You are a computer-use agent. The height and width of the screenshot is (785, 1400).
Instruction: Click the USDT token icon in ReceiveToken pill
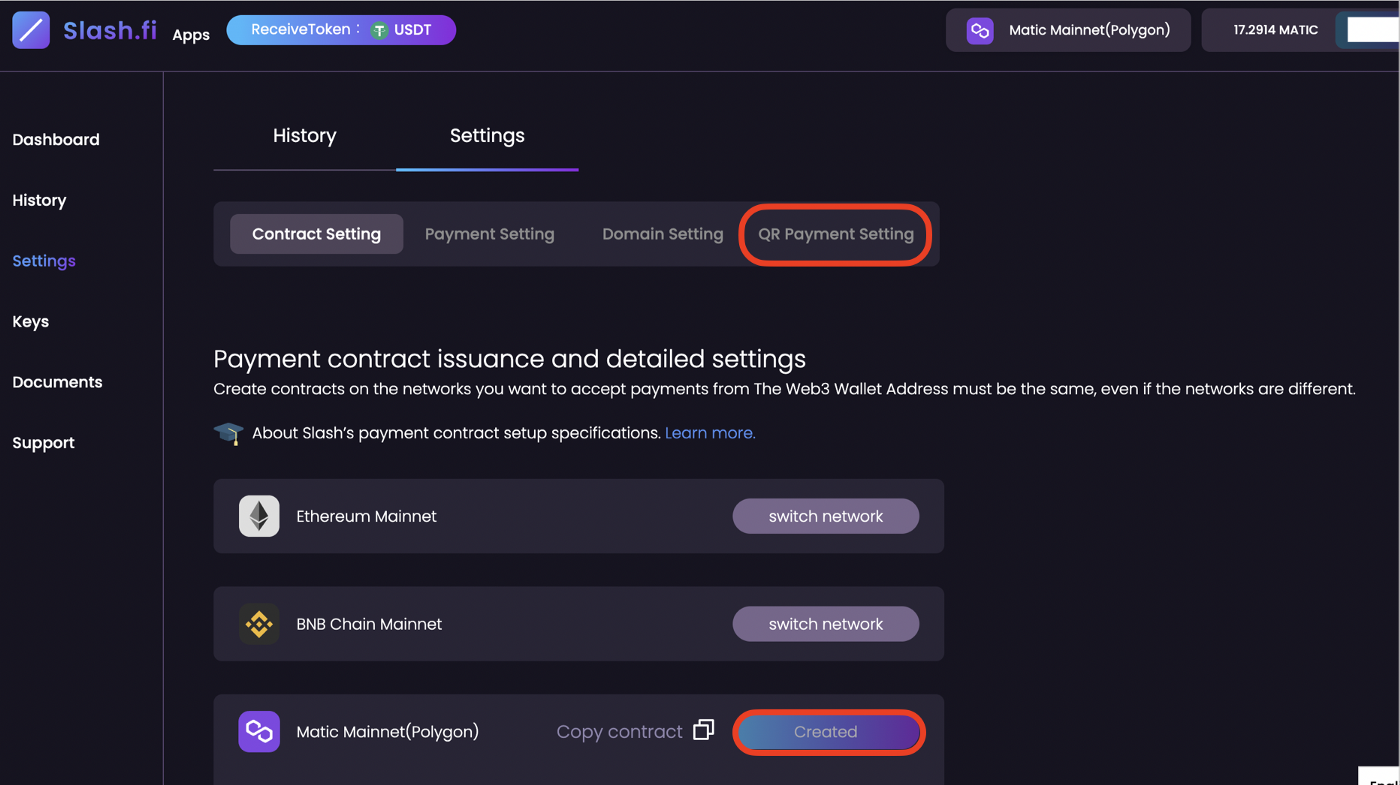coord(380,30)
